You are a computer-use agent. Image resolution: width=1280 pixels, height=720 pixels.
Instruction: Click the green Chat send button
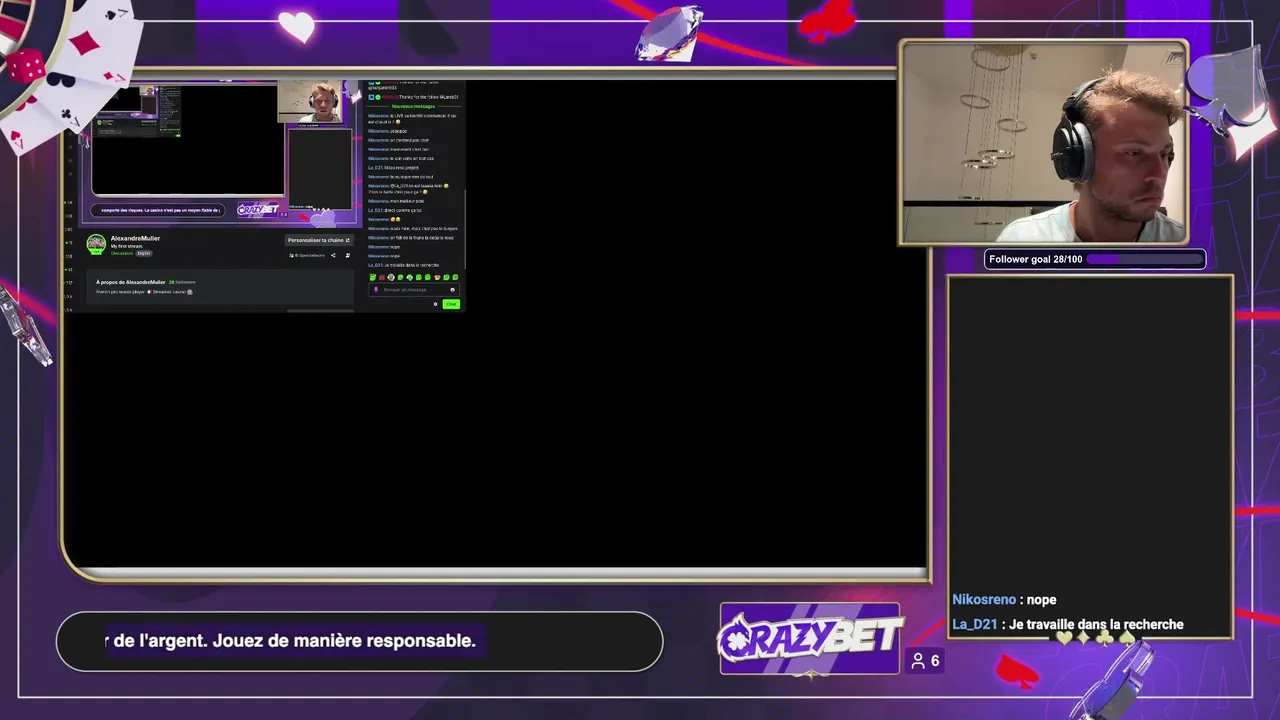tap(451, 304)
